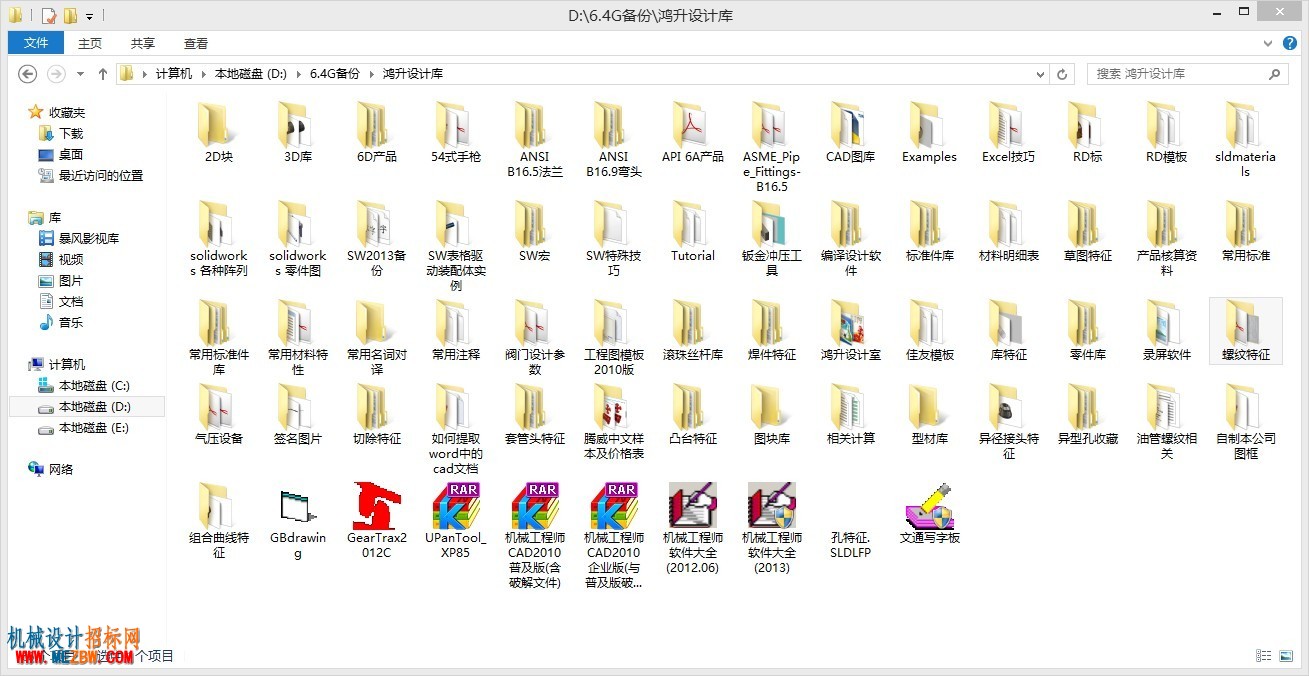Select 暴风影视库 in the libraries
This screenshot has height=676, width=1309.
[88, 238]
